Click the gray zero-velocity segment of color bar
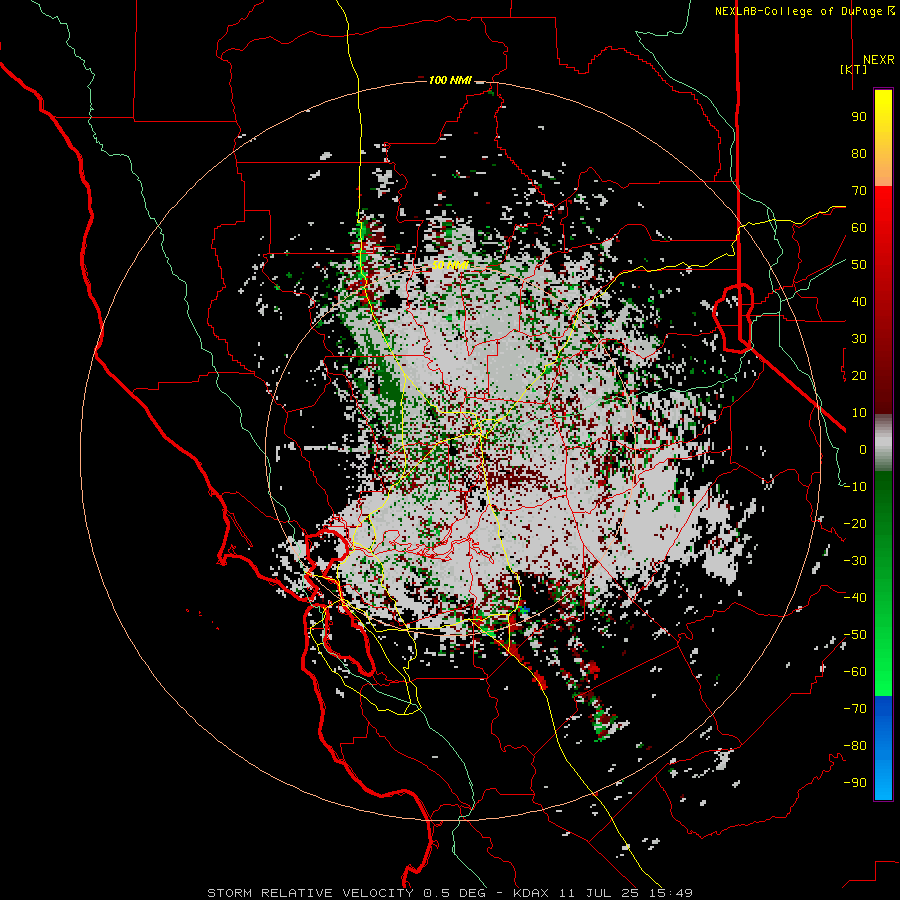This screenshot has width=900, height=900. coord(883,443)
